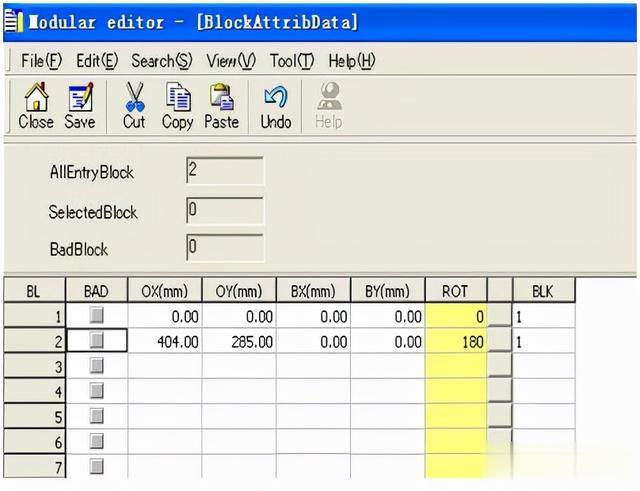Click the BLK column header
The image size is (640, 491).
click(x=544, y=291)
